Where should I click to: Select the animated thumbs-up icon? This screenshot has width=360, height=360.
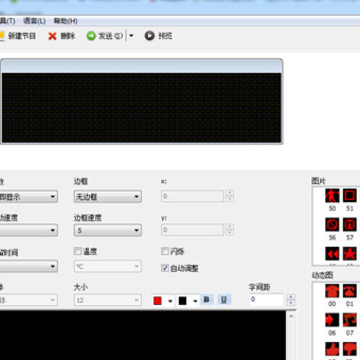[x=332, y=349]
